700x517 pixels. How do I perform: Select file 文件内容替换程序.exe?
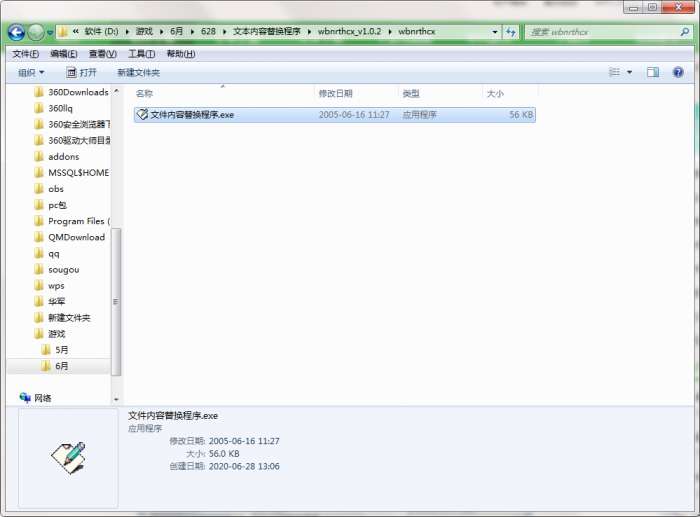pyautogui.click(x=334, y=115)
